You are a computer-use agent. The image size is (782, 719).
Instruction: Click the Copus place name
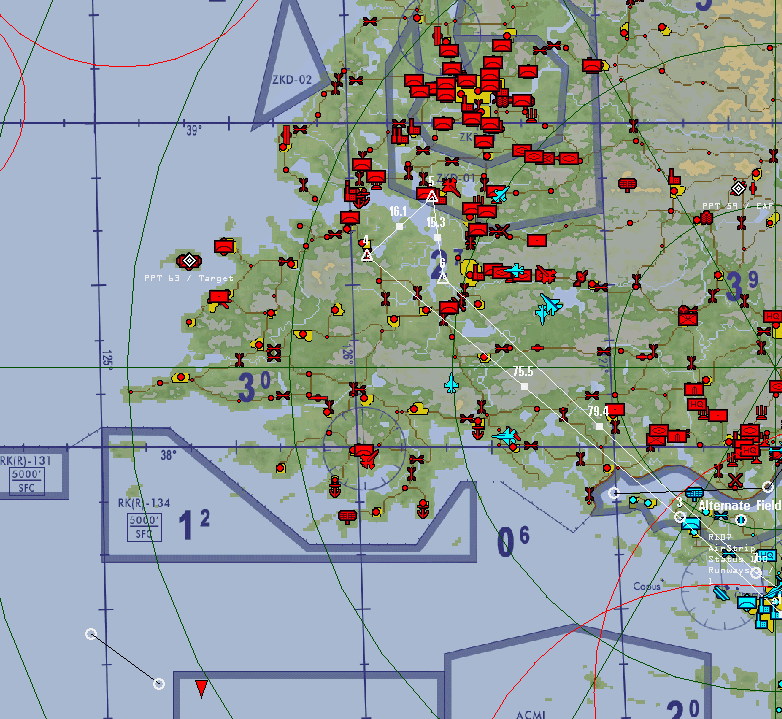647,586
